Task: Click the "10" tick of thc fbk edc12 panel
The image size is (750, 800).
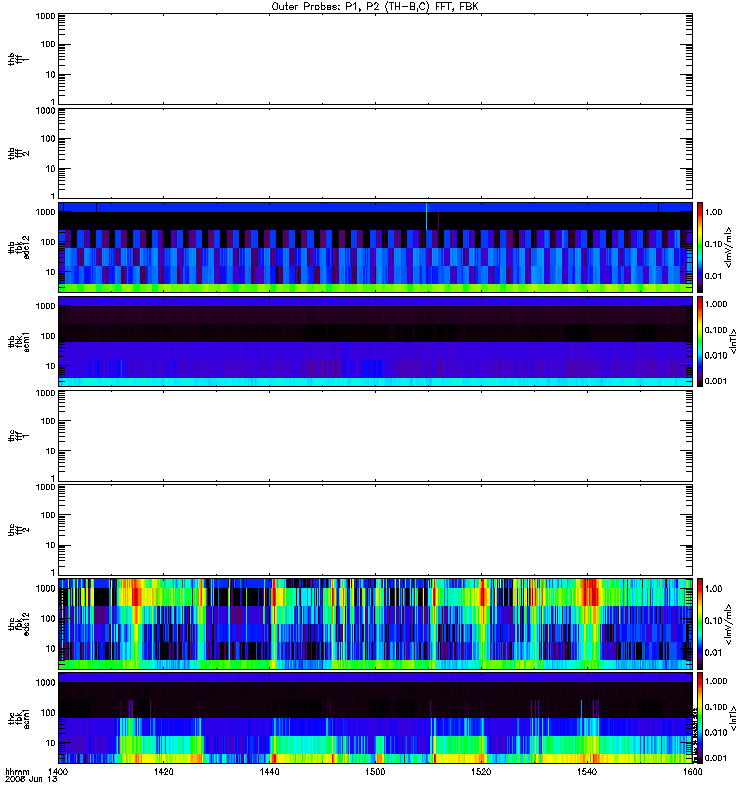Action: 51,648
